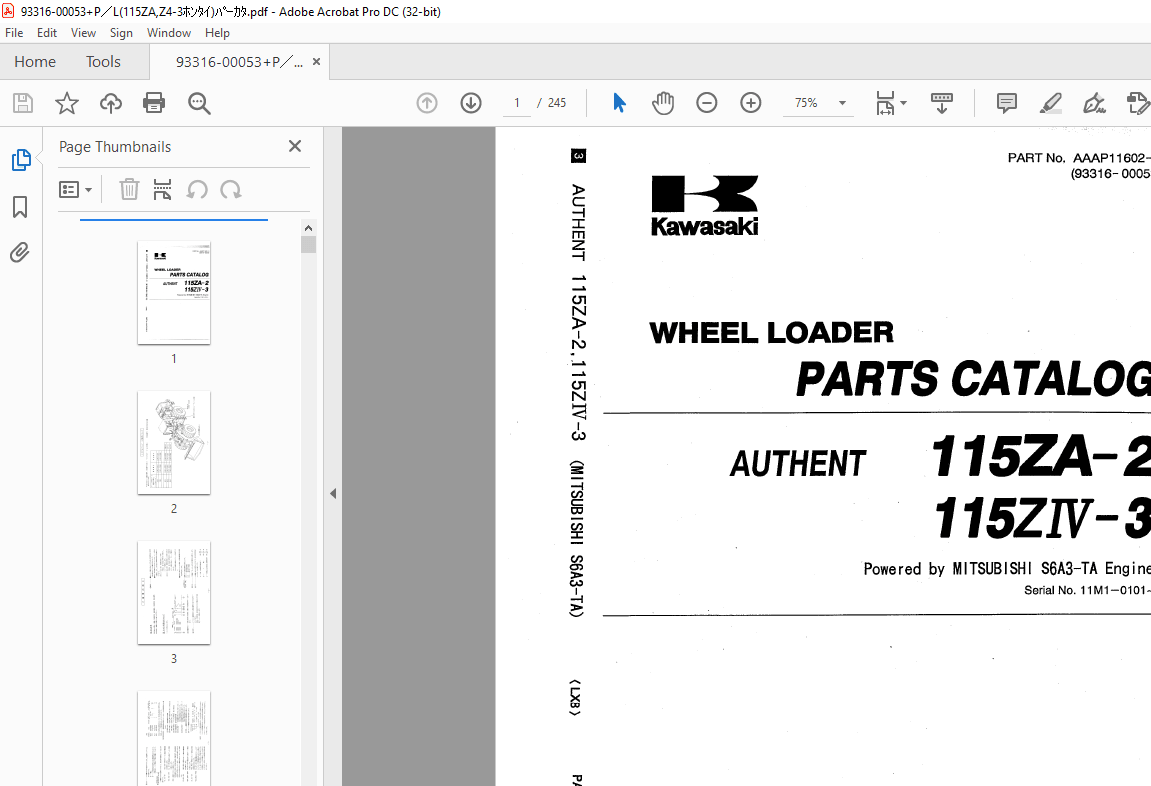This screenshot has width=1151, height=786.
Task: Open the View menu
Action: click(x=83, y=32)
